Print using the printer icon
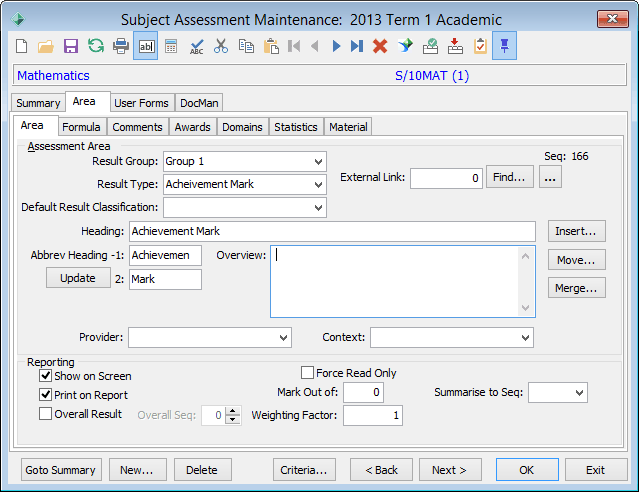Viewport: 639px width, 492px height. tap(121, 46)
